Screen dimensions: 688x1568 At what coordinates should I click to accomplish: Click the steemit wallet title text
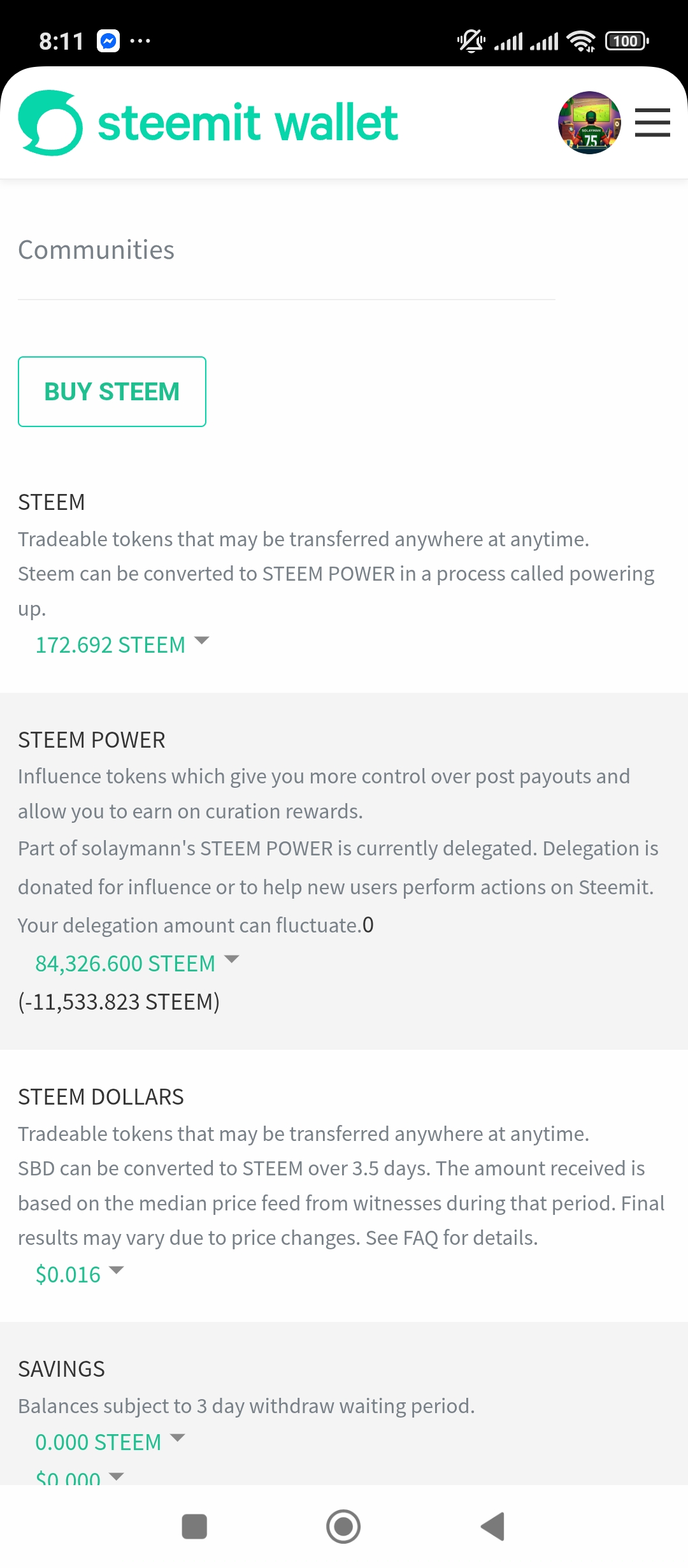(x=248, y=122)
